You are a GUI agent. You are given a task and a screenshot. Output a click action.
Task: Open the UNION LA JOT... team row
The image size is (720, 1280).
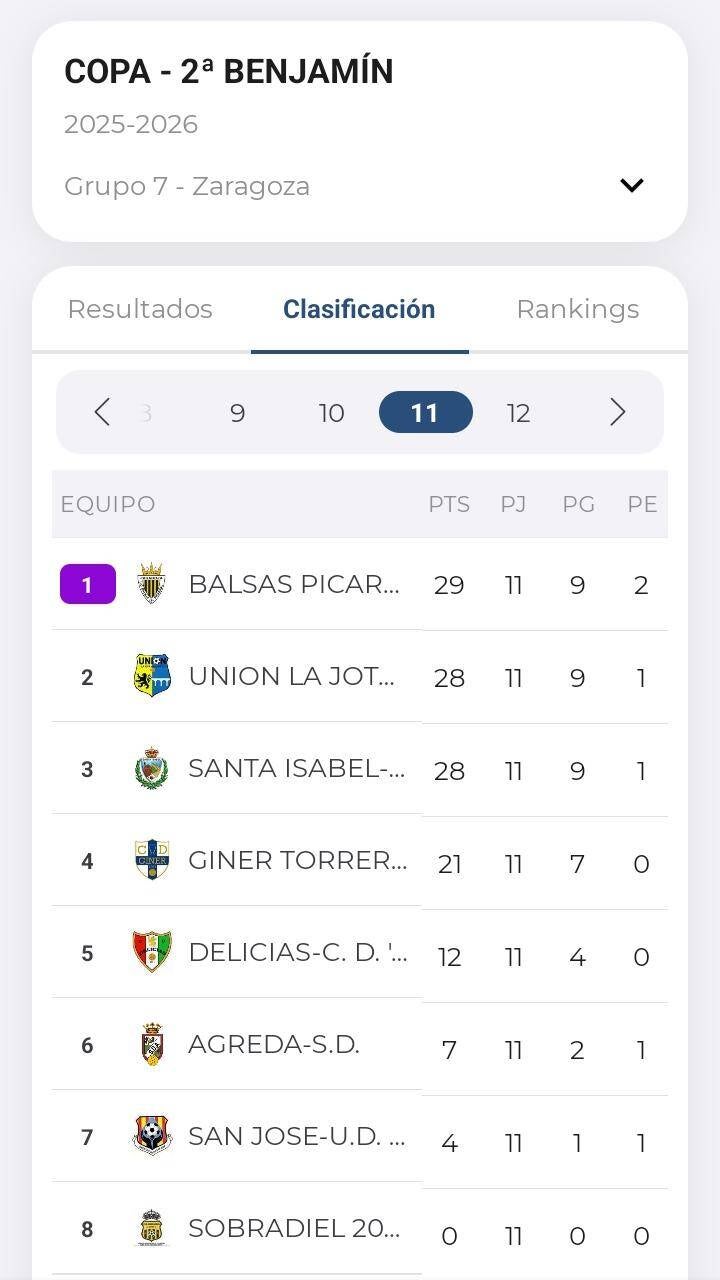point(360,677)
